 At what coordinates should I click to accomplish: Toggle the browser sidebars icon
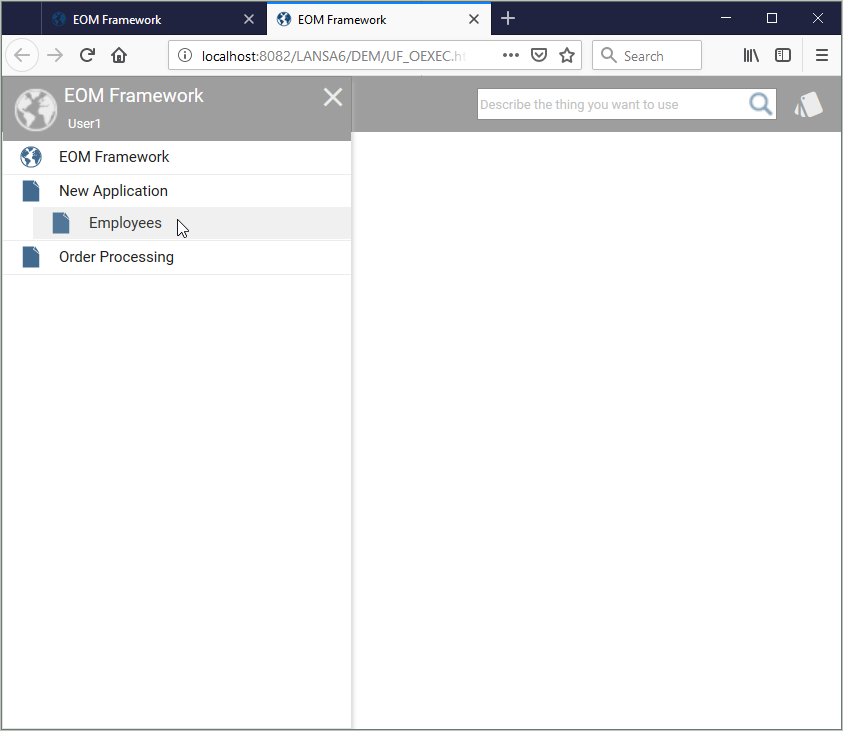tap(783, 55)
